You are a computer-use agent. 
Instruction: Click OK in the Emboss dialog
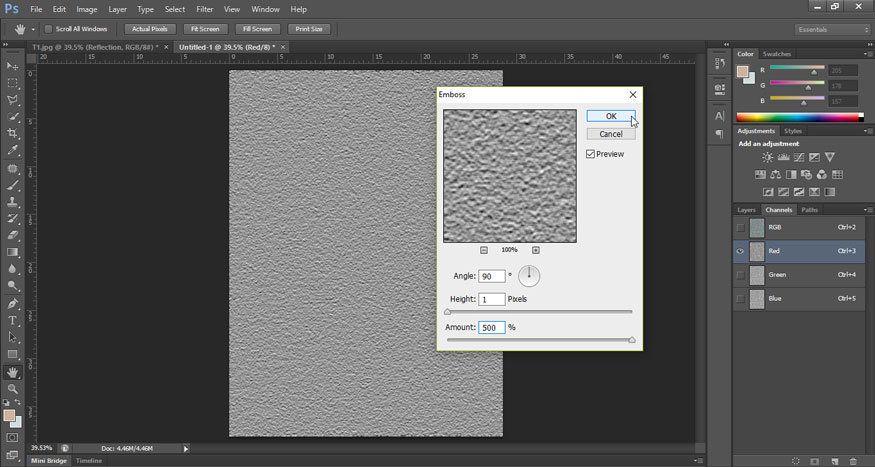611,116
